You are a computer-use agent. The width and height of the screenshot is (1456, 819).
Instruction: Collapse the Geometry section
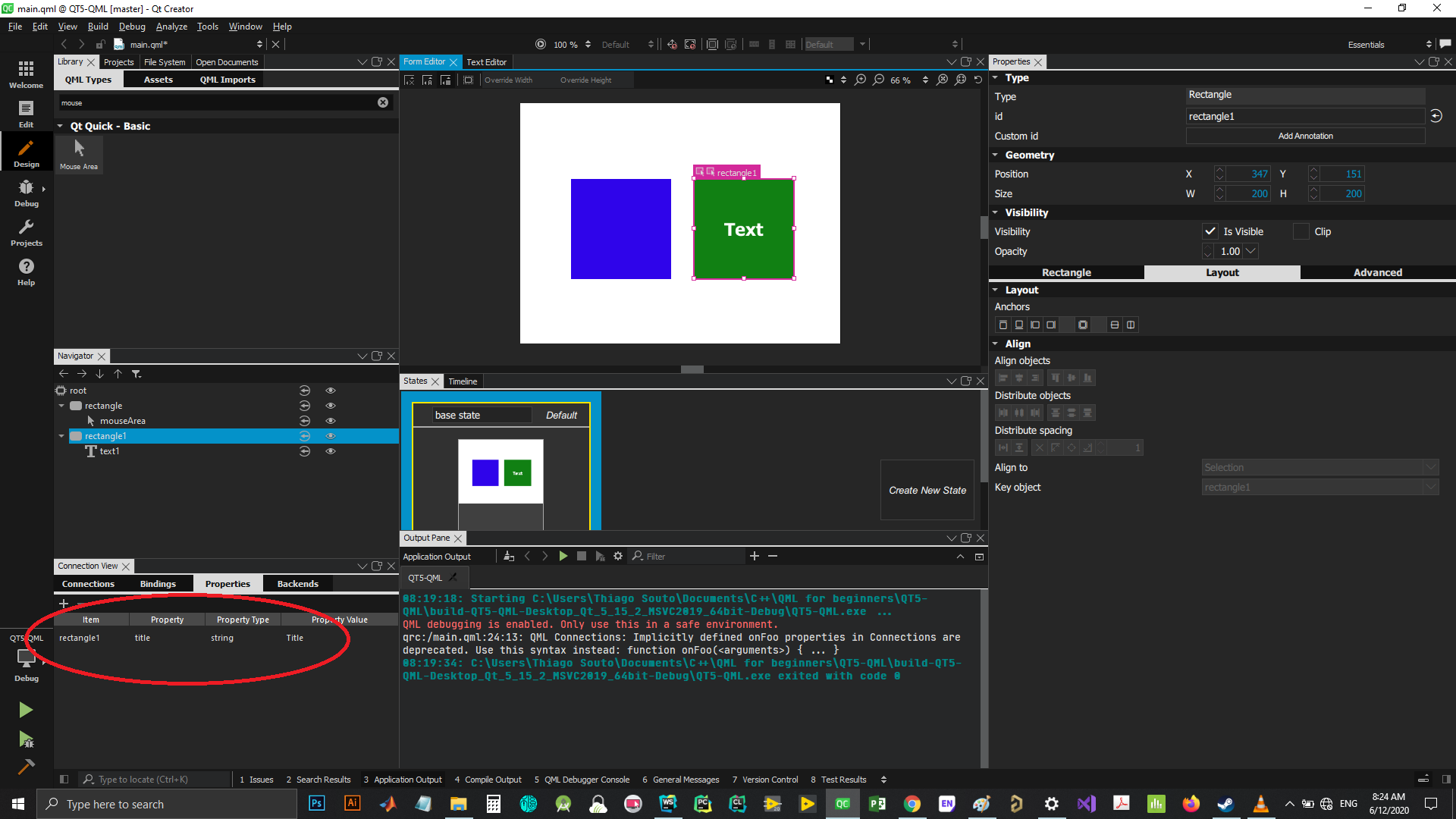996,155
